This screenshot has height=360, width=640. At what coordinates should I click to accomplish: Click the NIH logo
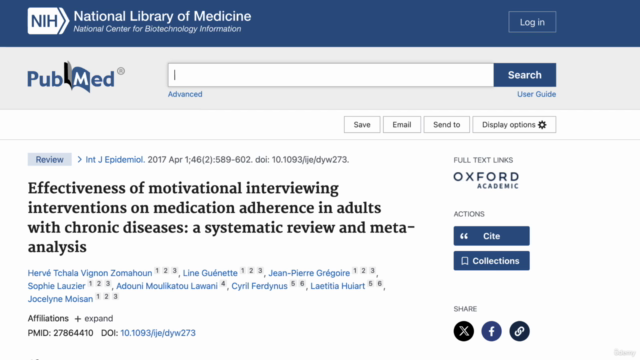(48, 21)
